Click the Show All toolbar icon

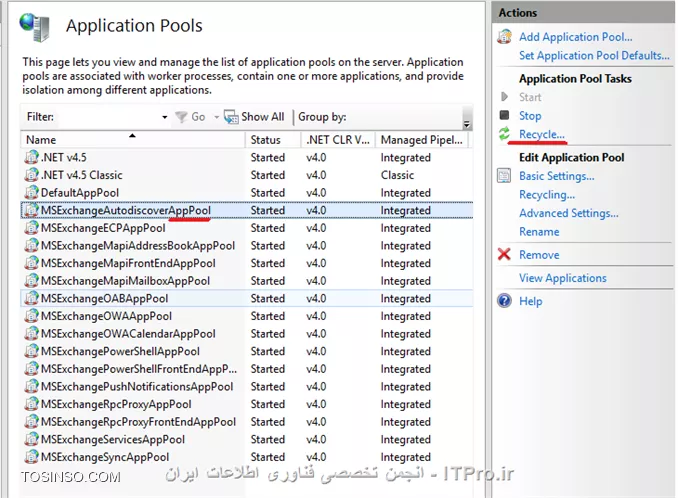[231, 117]
